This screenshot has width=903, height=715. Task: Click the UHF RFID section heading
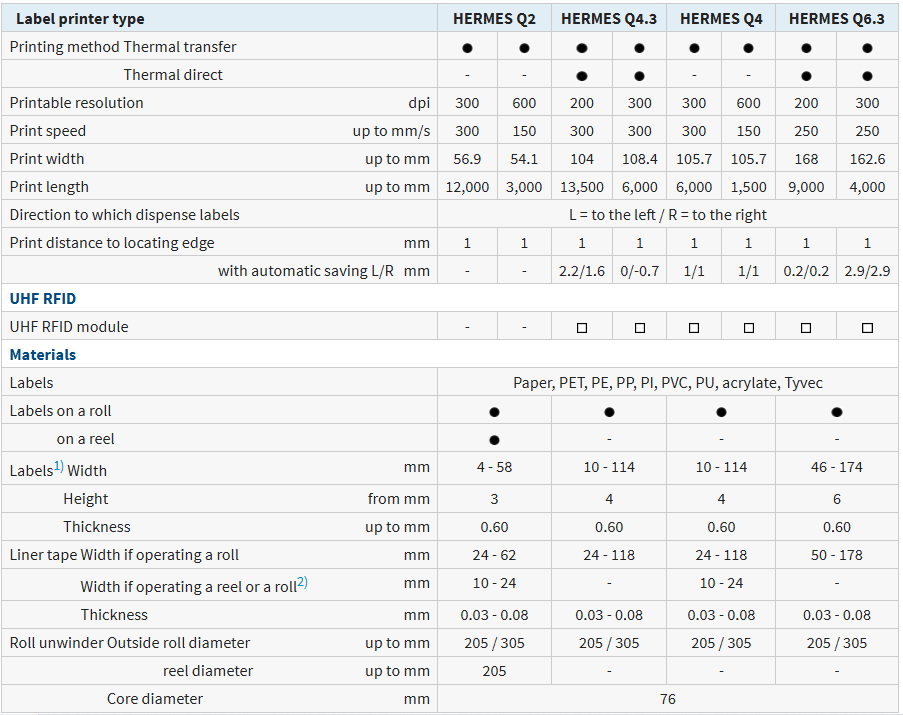coord(43,299)
